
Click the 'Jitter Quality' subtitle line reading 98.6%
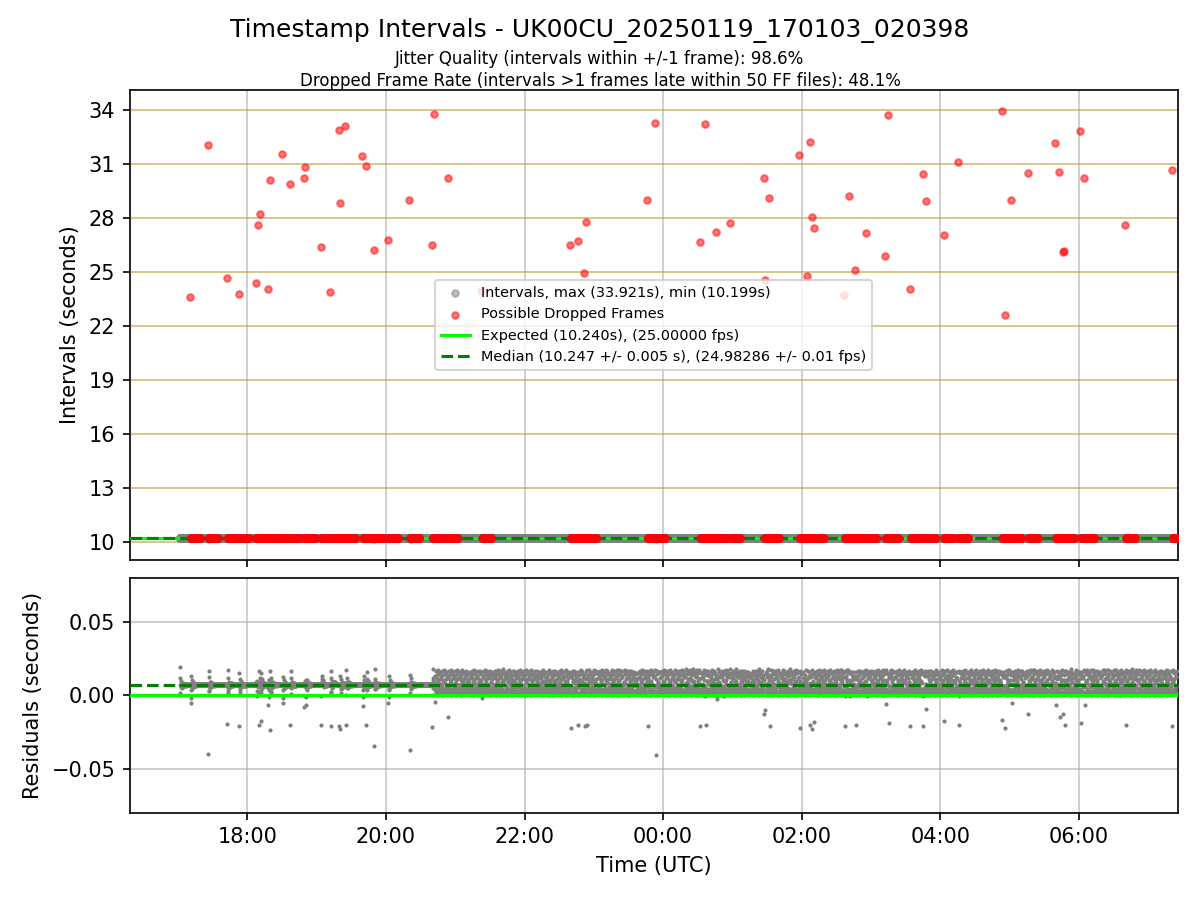(599, 58)
